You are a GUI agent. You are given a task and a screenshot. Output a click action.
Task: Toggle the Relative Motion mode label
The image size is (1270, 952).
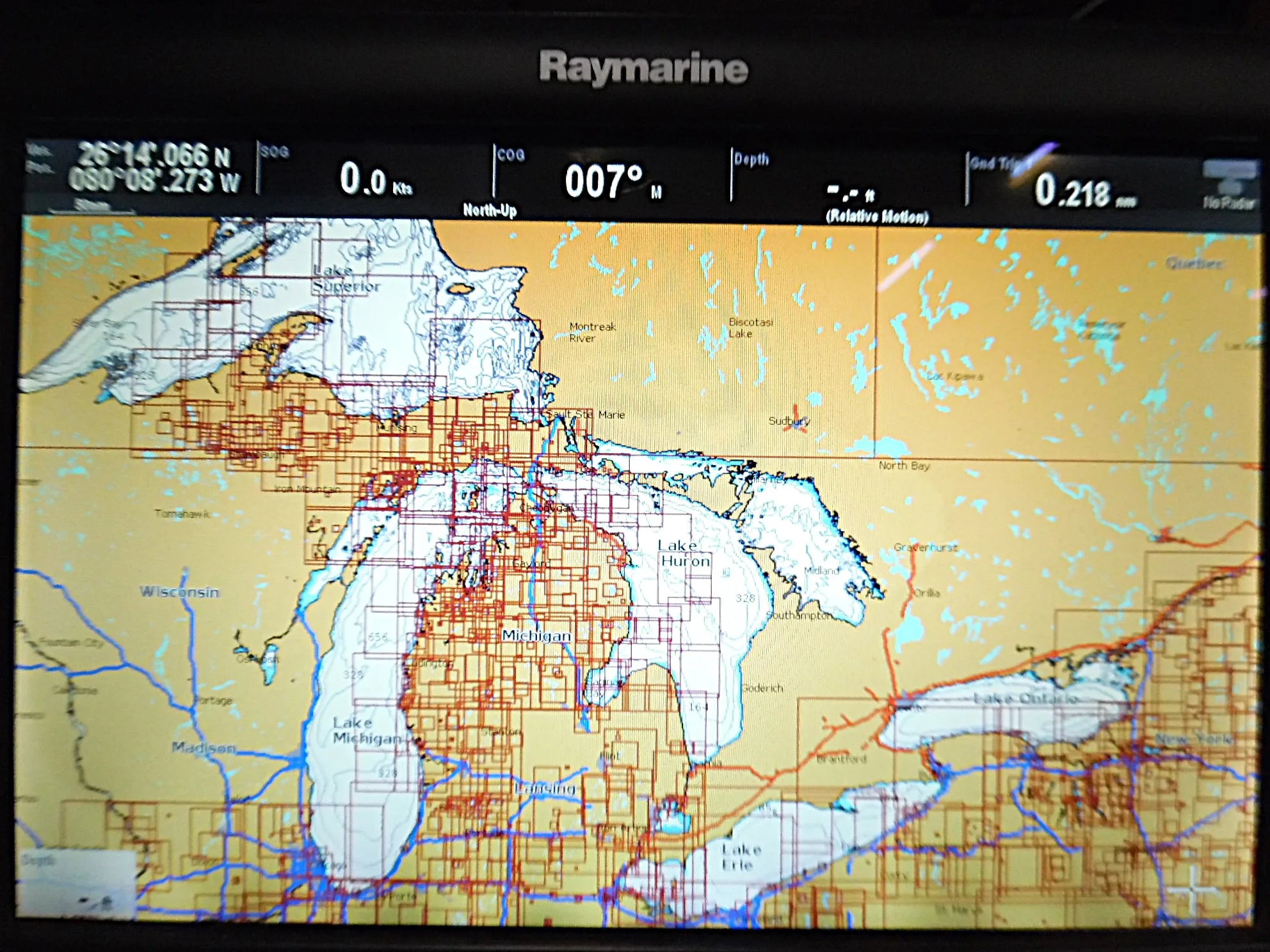877,216
